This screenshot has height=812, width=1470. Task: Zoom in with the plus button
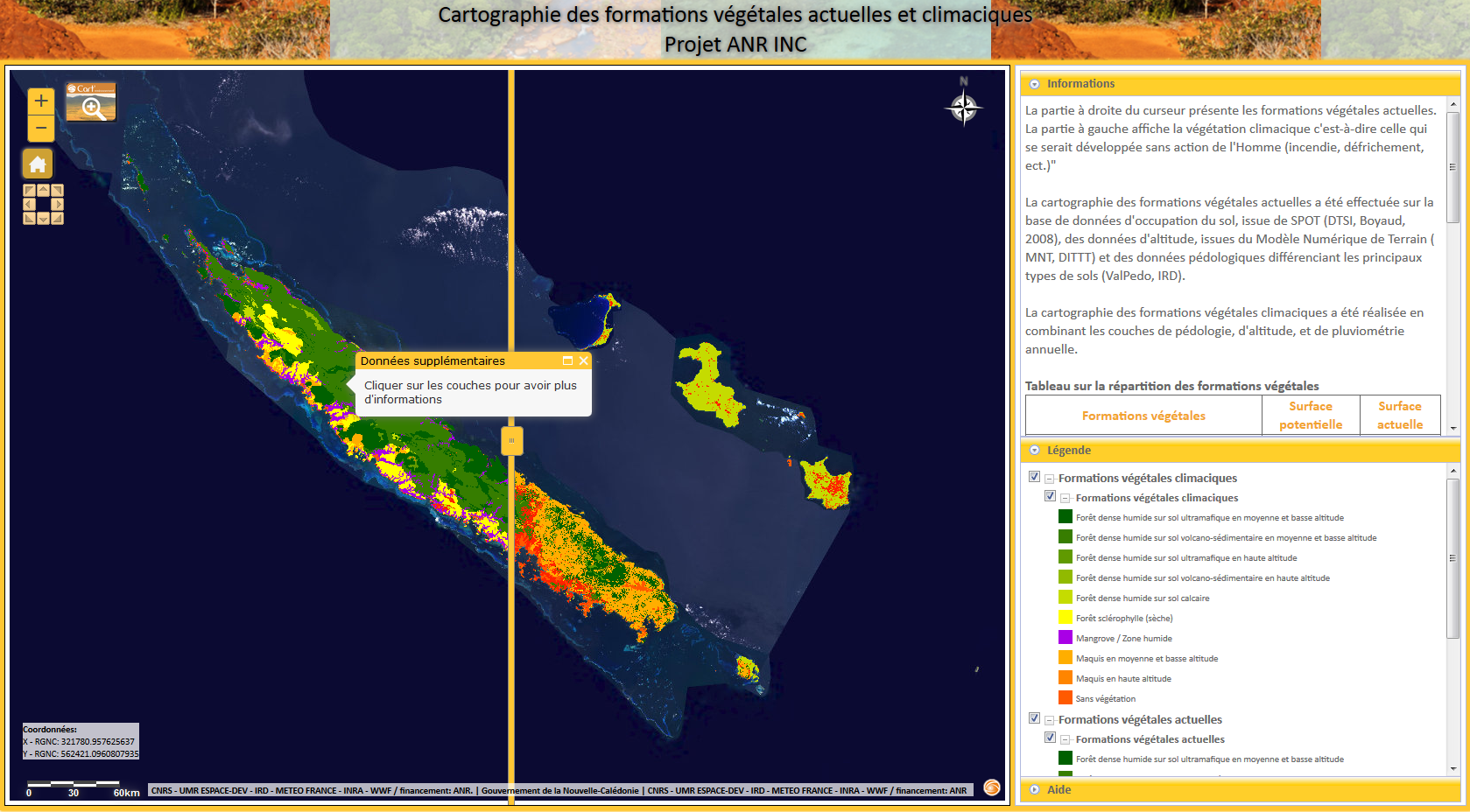coord(40,101)
